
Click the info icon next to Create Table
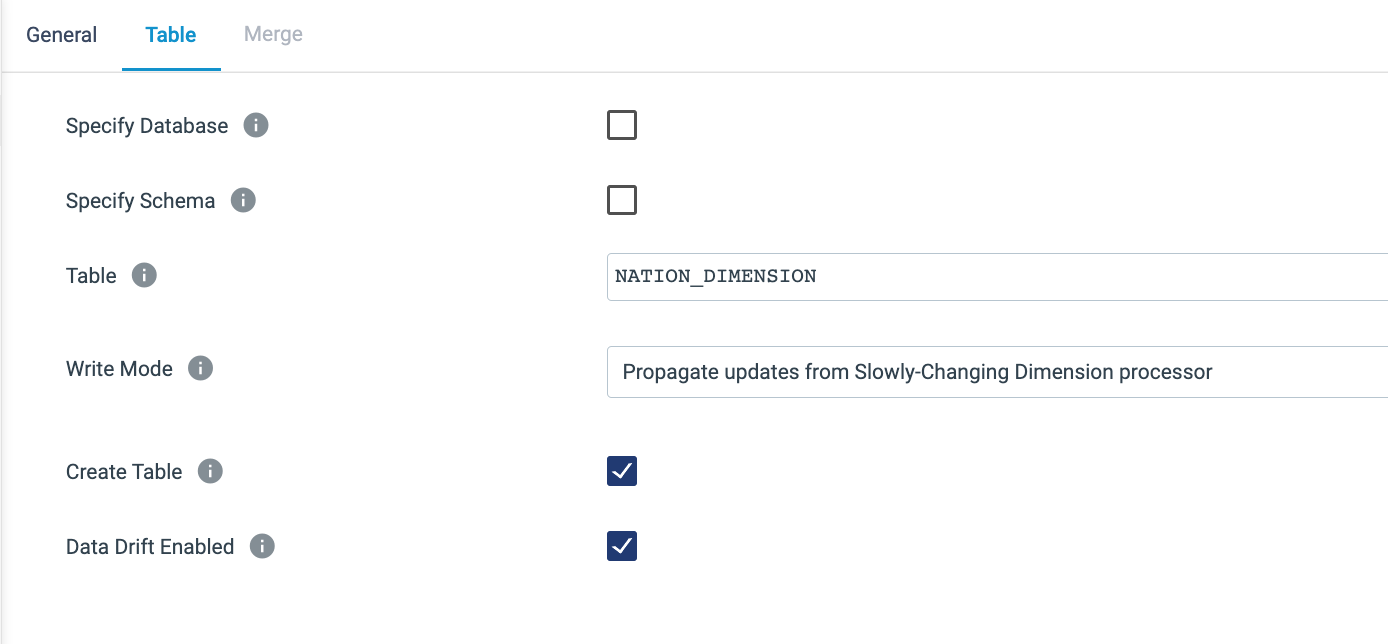(209, 471)
